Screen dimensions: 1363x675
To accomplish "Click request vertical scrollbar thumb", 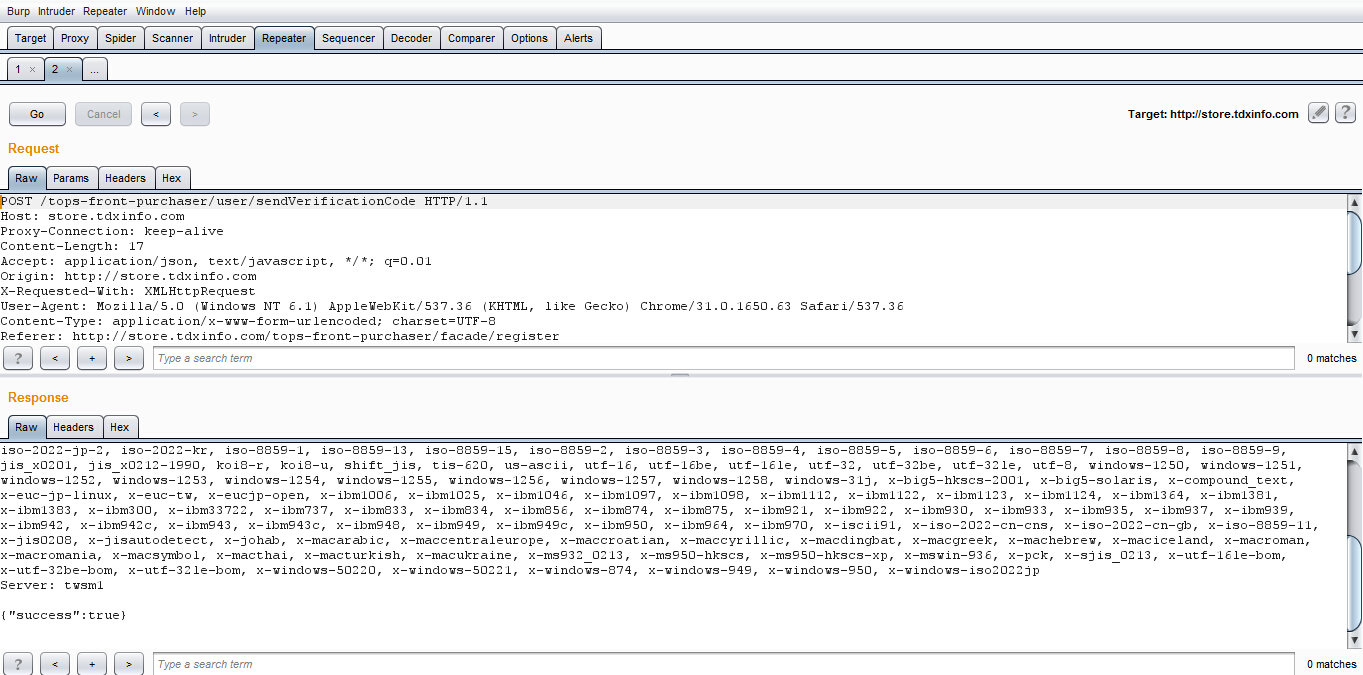I will coord(1355,242).
